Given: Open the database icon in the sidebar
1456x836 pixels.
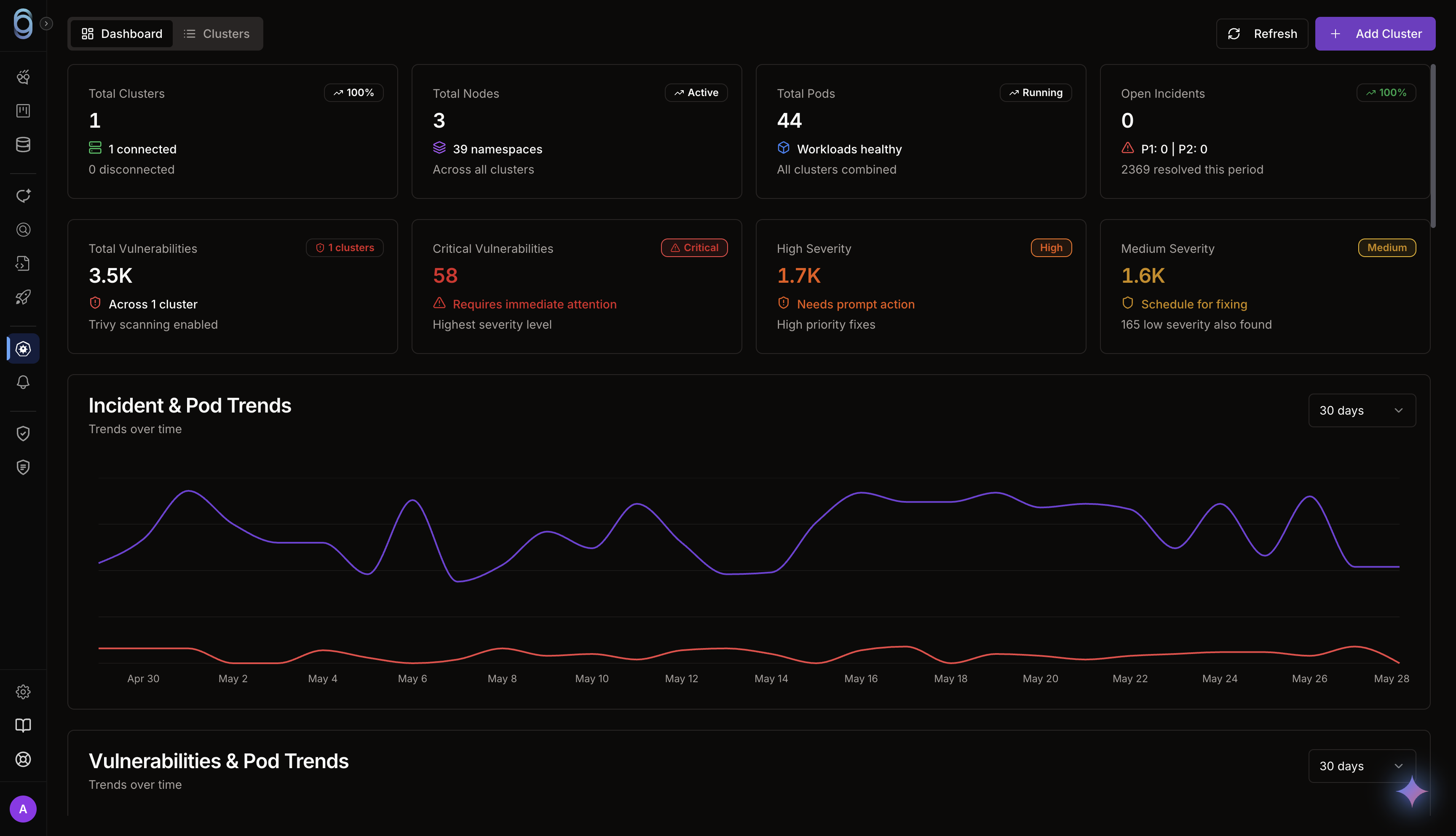Looking at the screenshot, I should point(23,145).
